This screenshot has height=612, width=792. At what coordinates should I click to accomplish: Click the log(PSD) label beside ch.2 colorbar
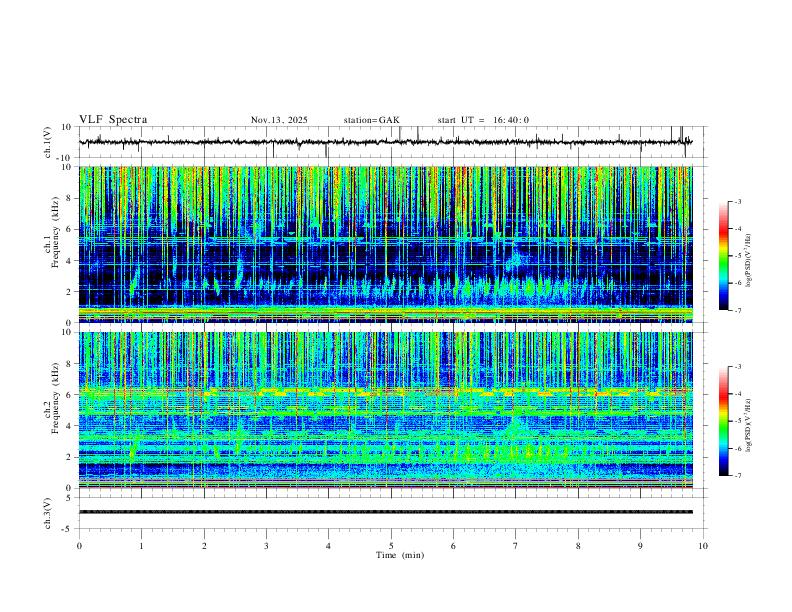[x=748, y=426]
